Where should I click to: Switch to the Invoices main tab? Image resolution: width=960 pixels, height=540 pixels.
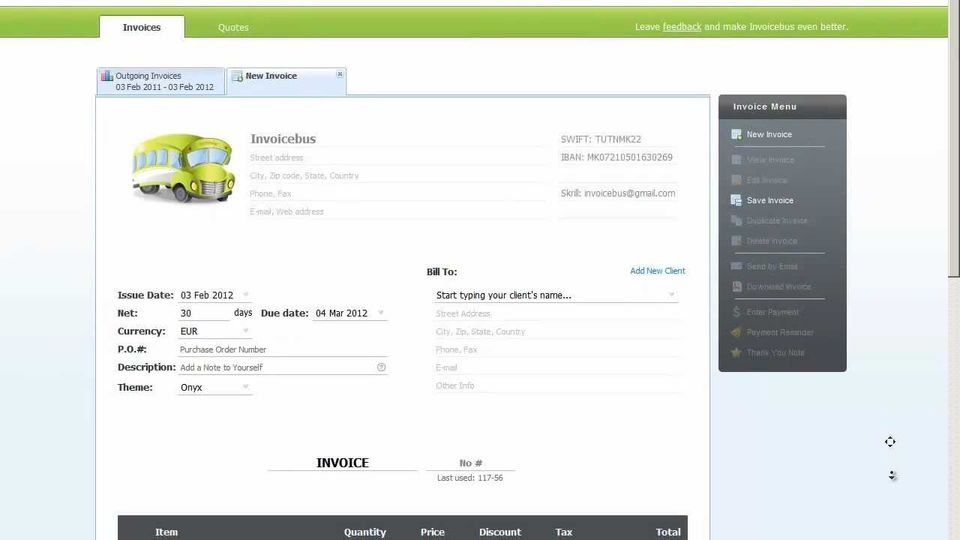(141, 27)
